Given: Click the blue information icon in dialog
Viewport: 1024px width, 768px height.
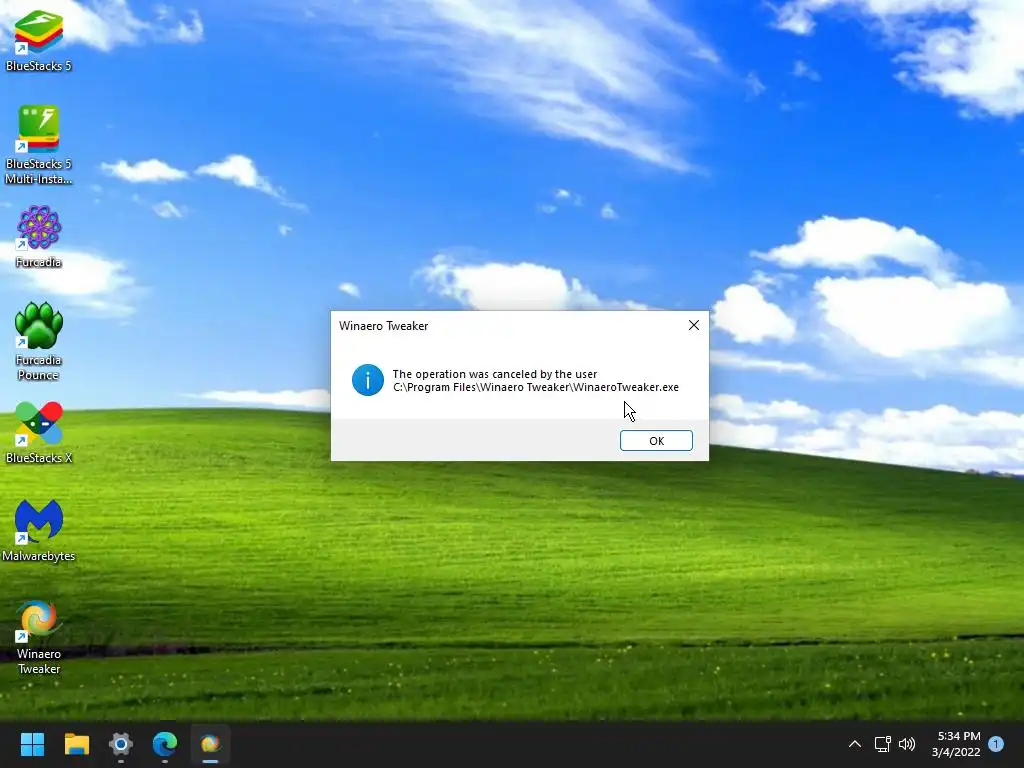Looking at the screenshot, I should [x=368, y=380].
